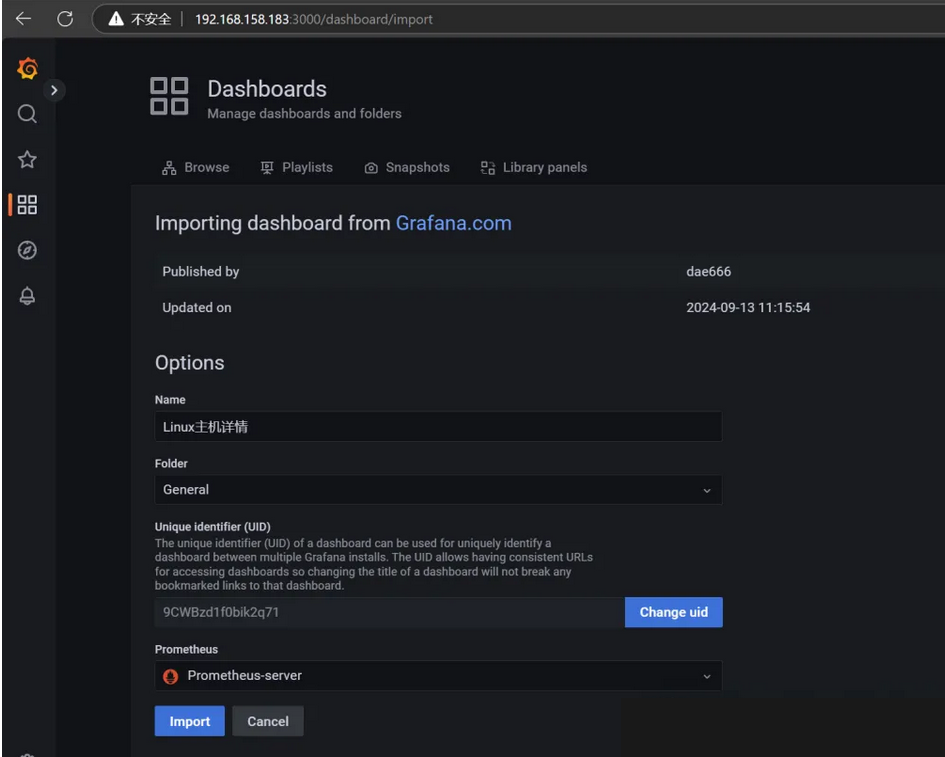Screen dimensions: 945x757
Task: Click Manage dashboards and folders subtitle
Action: click(x=304, y=114)
